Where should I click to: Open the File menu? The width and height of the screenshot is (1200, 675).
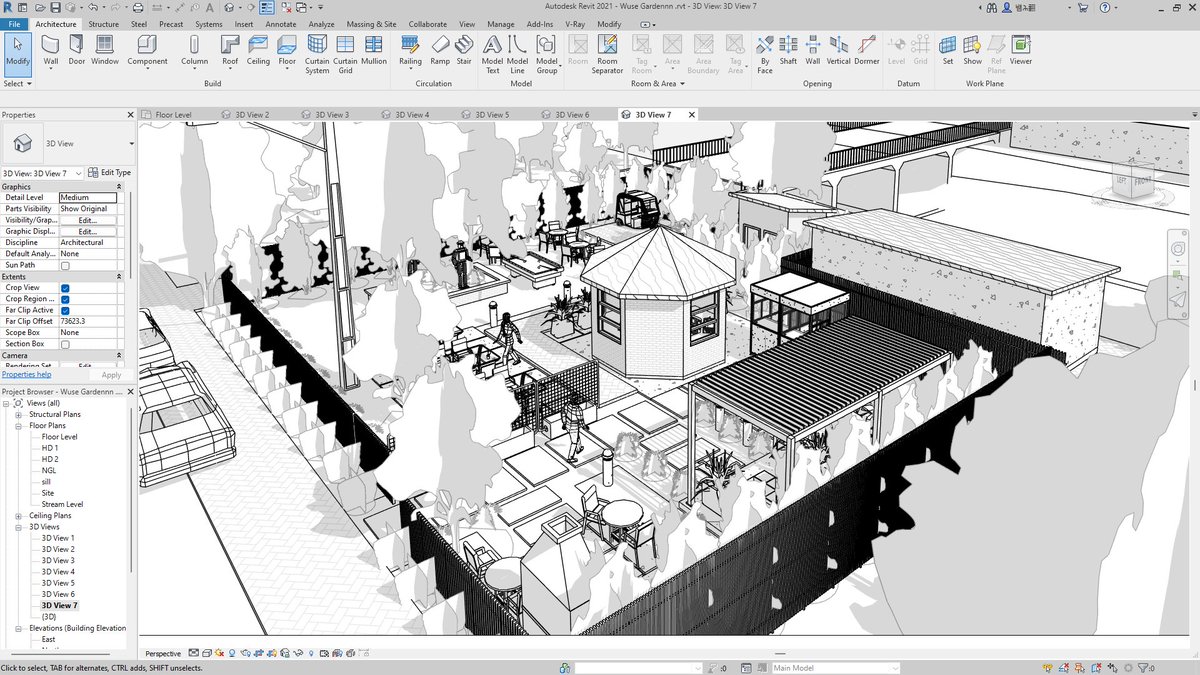click(x=15, y=24)
